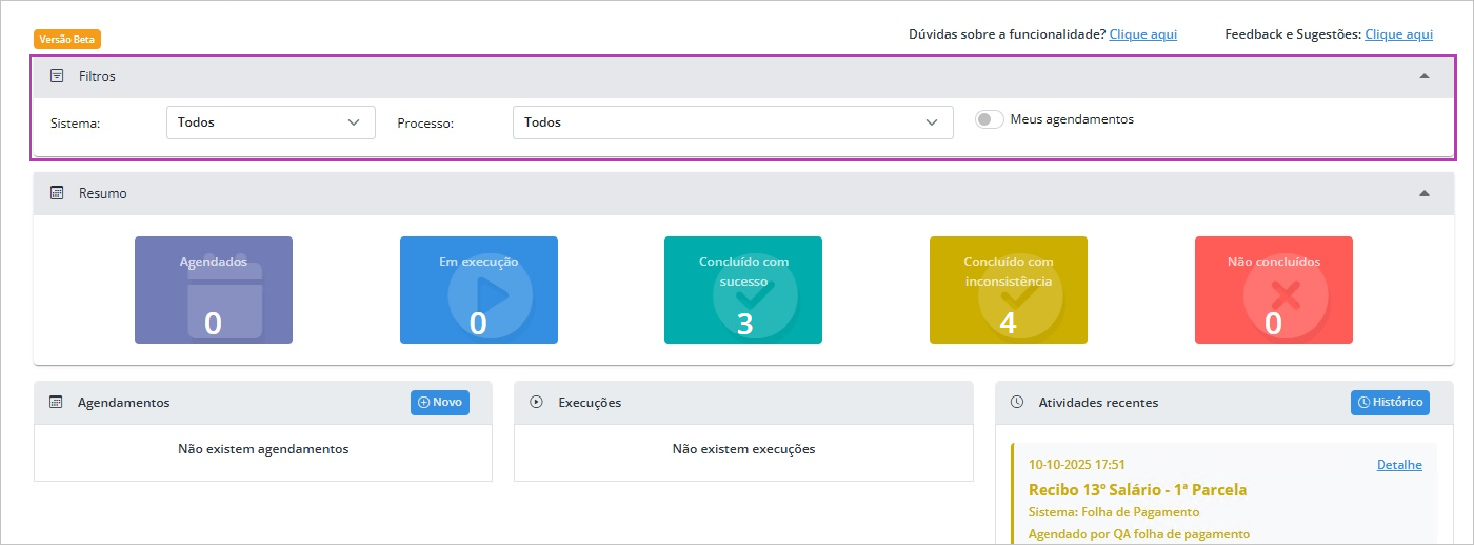Click the Recibo 13º Salário - 1ª Parcela title
The height and width of the screenshot is (545, 1474).
(1138, 489)
